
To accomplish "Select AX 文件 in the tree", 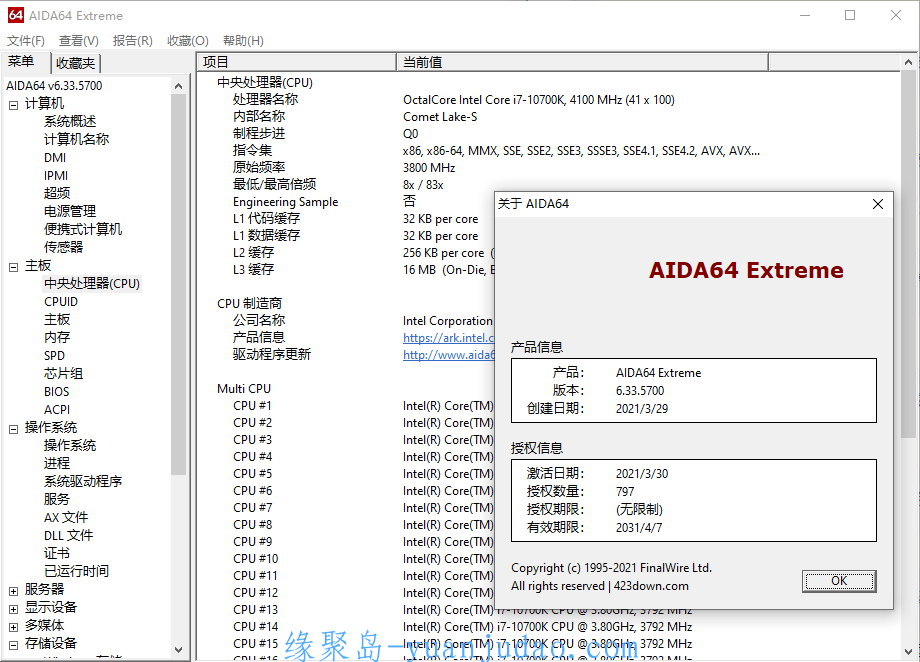I will point(66,518).
